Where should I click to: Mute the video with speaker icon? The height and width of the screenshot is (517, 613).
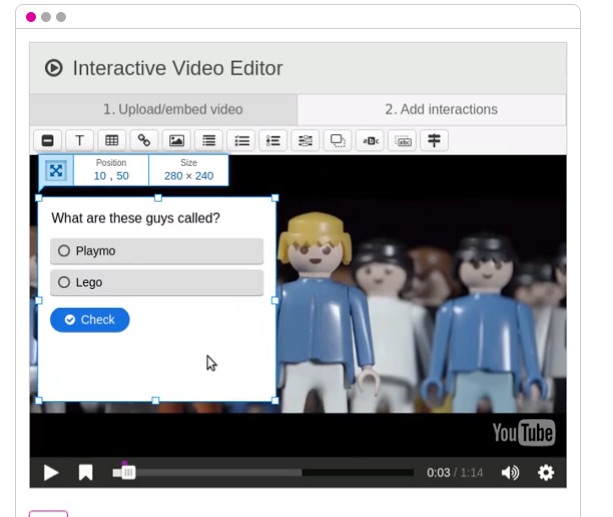pyautogui.click(x=510, y=472)
